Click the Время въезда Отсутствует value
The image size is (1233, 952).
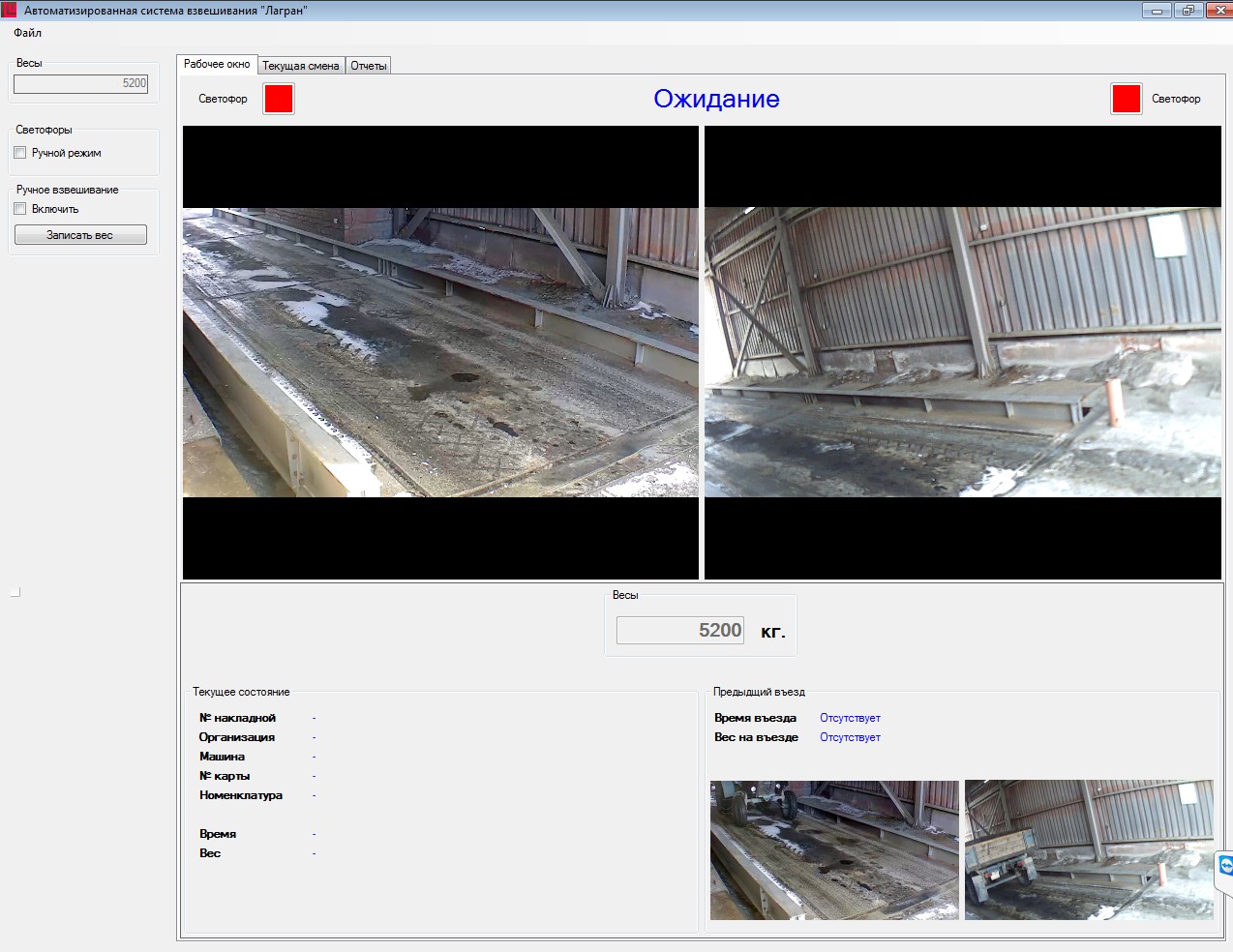coord(850,718)
